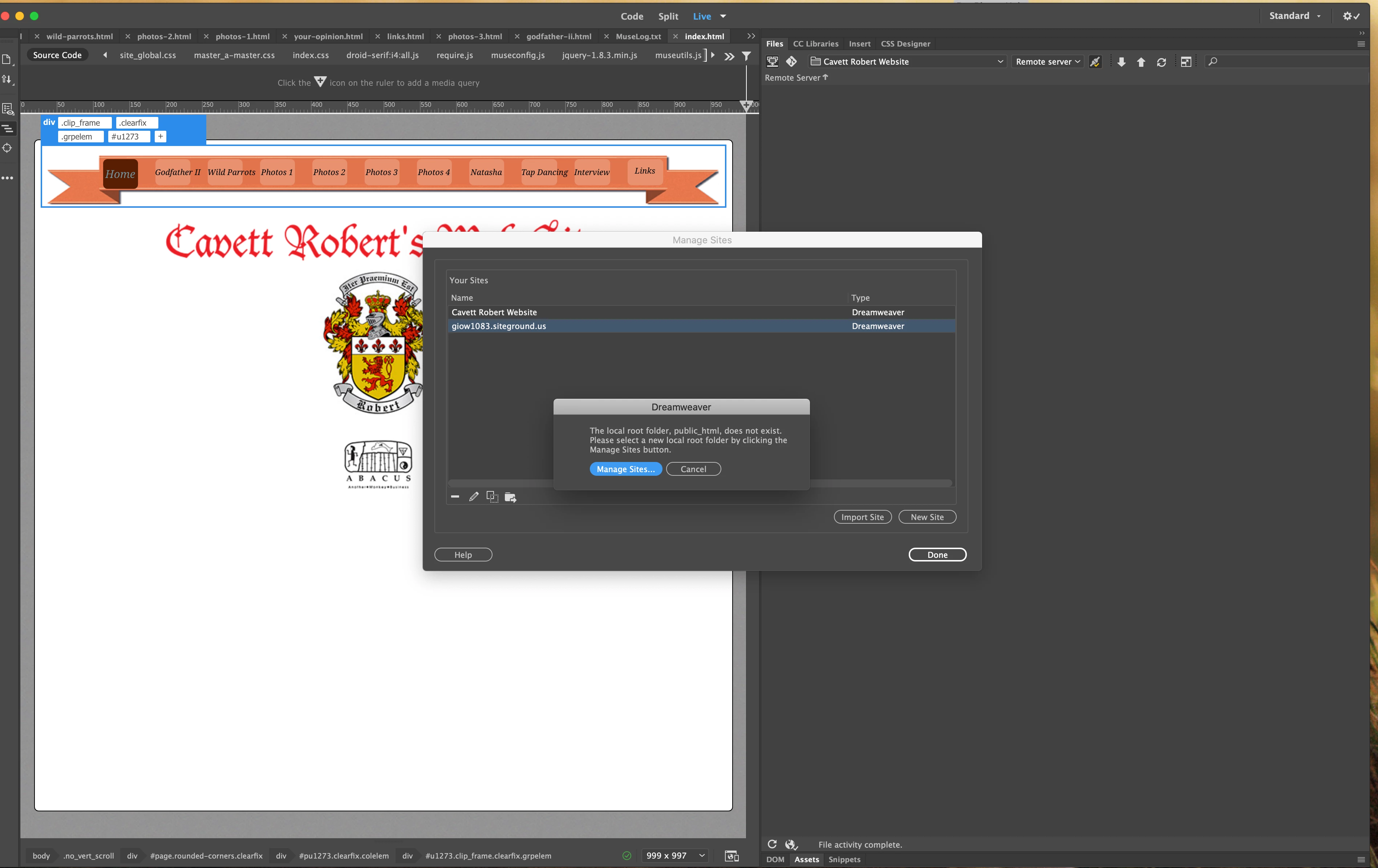This screenshot has height=868, width=1378.
Task: Click the export site icon
Action: click(510, 497)
